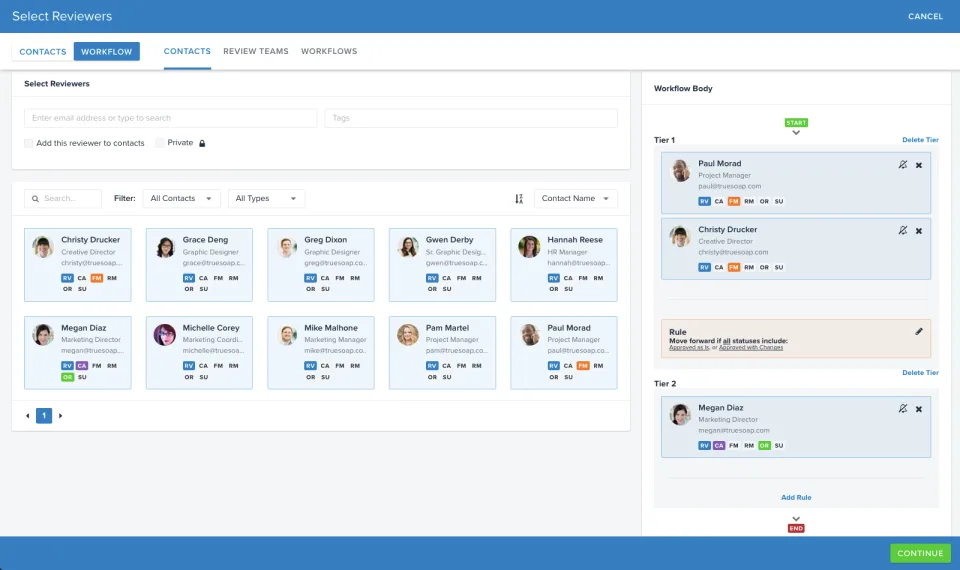Focus the Tags input field
Screen dimensions: 960x570
pyautogui.click(x=471, y=118)
